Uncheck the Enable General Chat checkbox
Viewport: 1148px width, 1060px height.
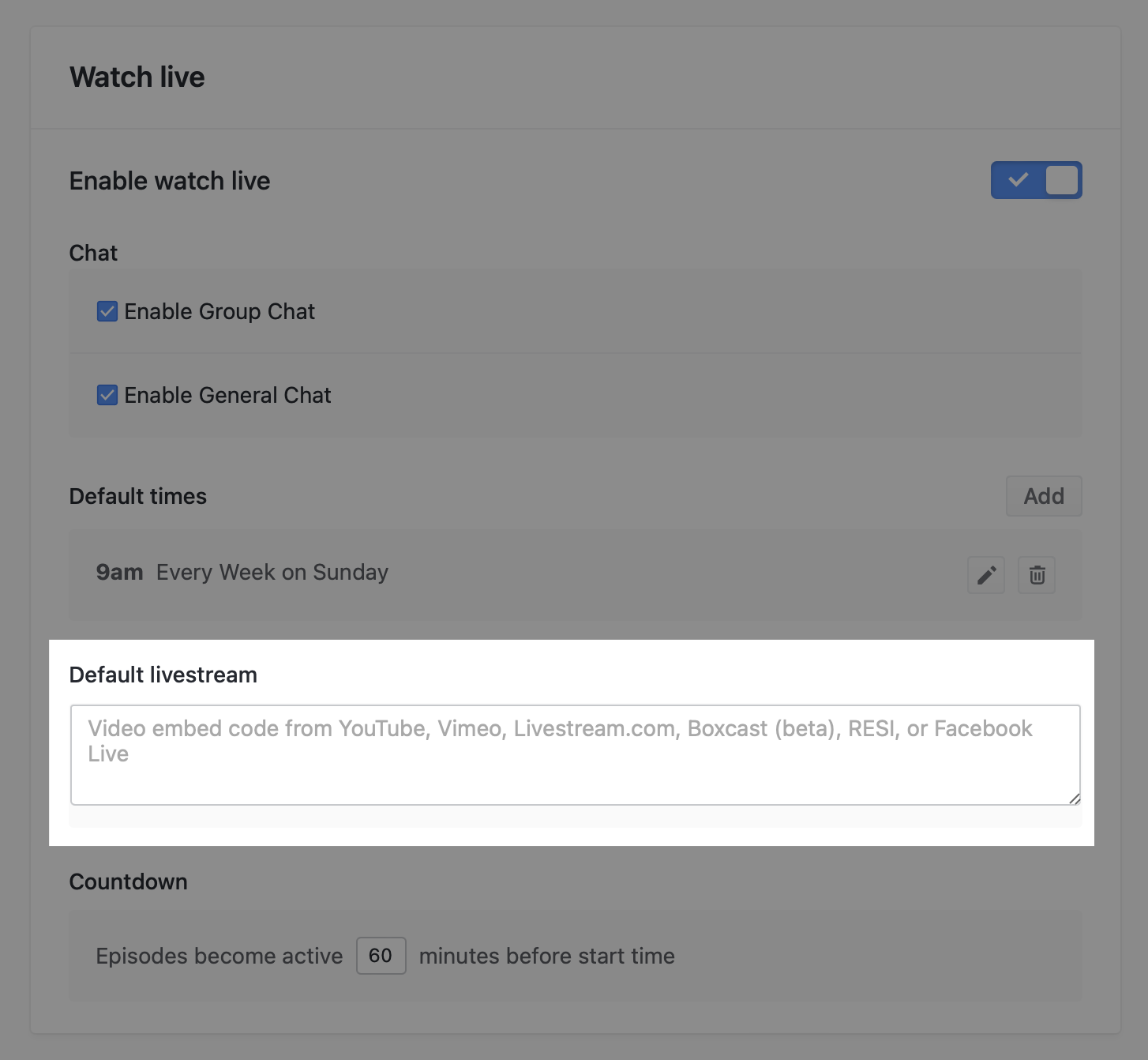click(107, 395)
